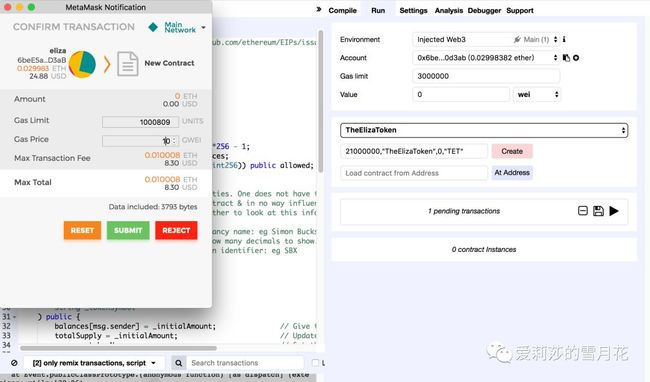Click the CONFIRM TRANSACTION heading

pos(74,27)
